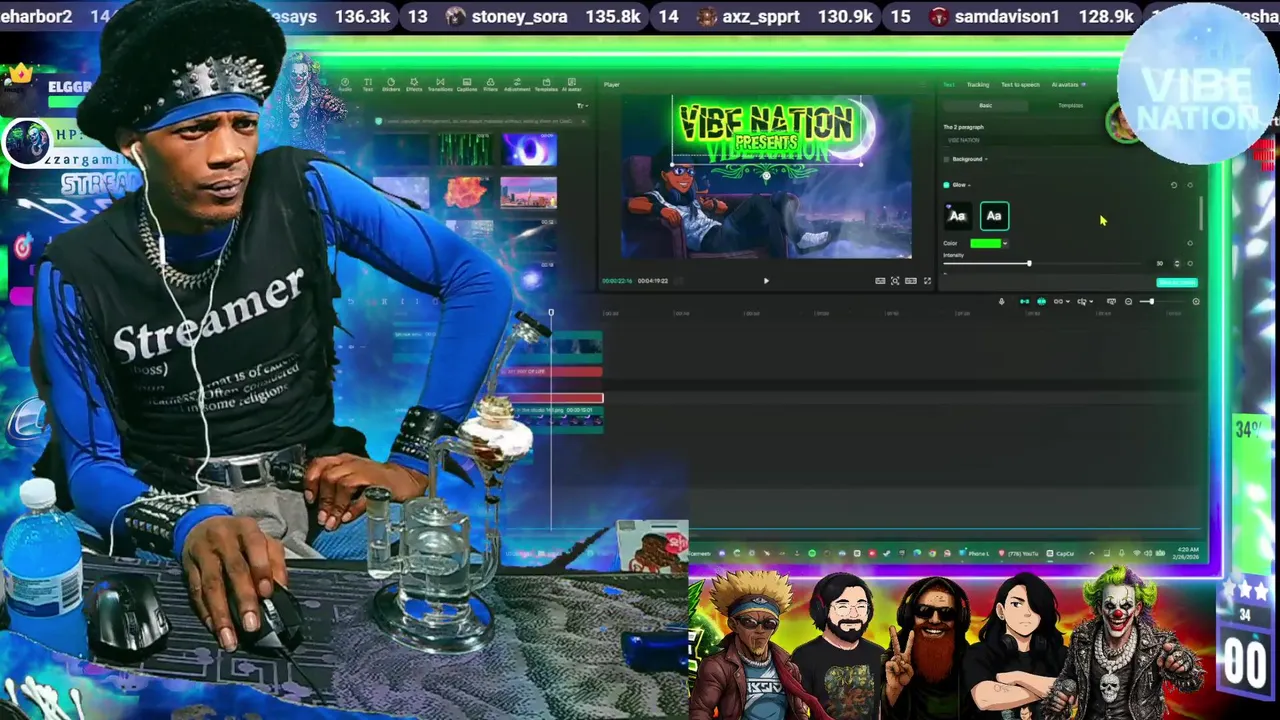Toggle main track magnet above timeline
Screen dimensions: 1280x720
(x=1025, y=301)
